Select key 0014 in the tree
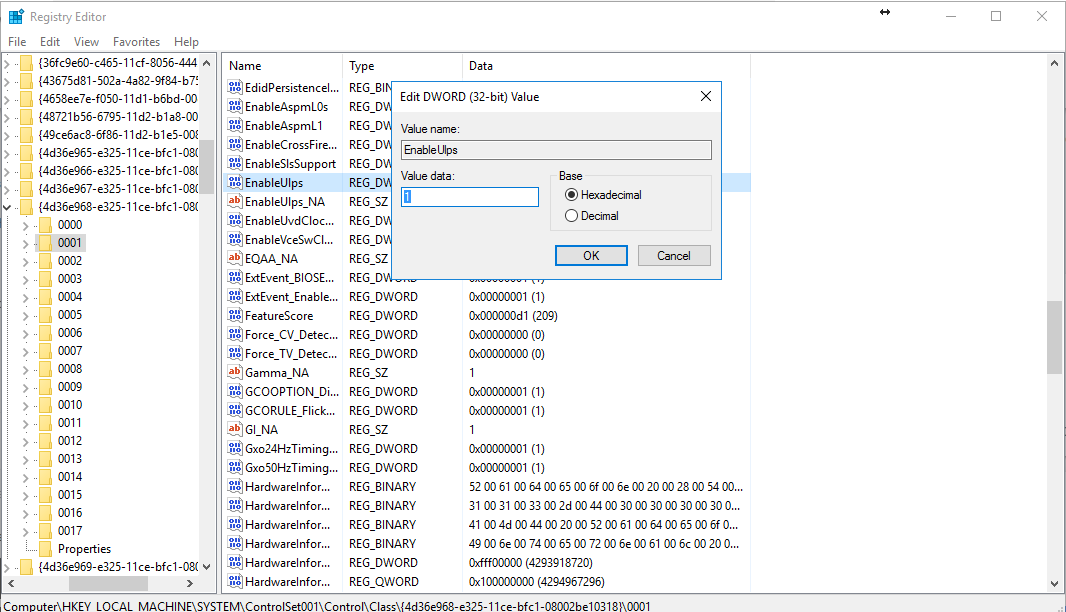Viewport: 1066px width, 612px height. [69, 477]
